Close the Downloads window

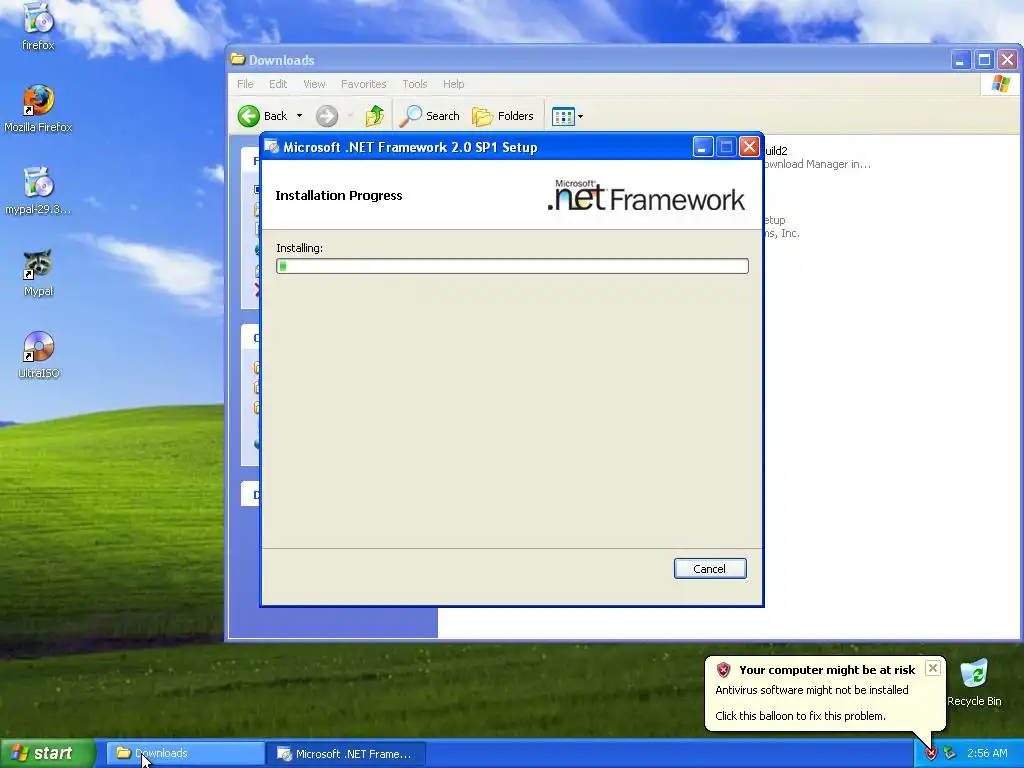[x=1007, y=60]
